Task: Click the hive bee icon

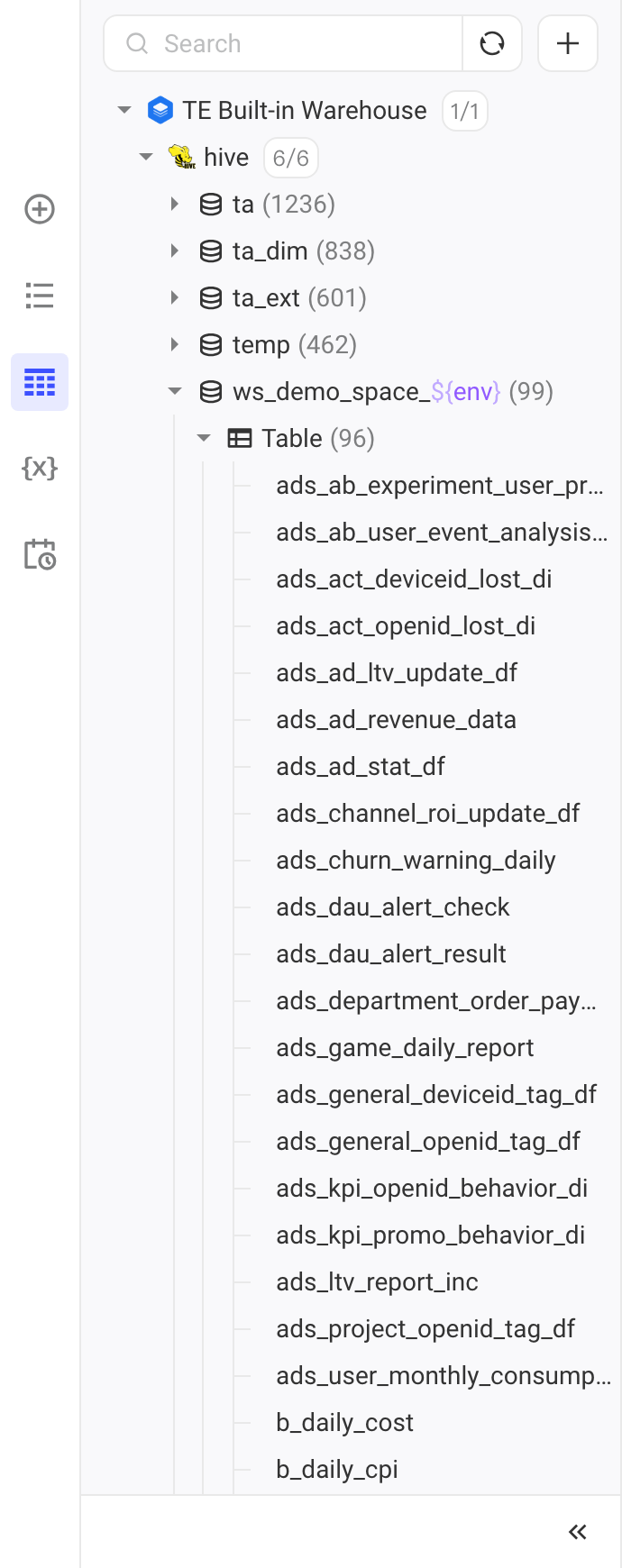Action: click(x=182, y=157)
